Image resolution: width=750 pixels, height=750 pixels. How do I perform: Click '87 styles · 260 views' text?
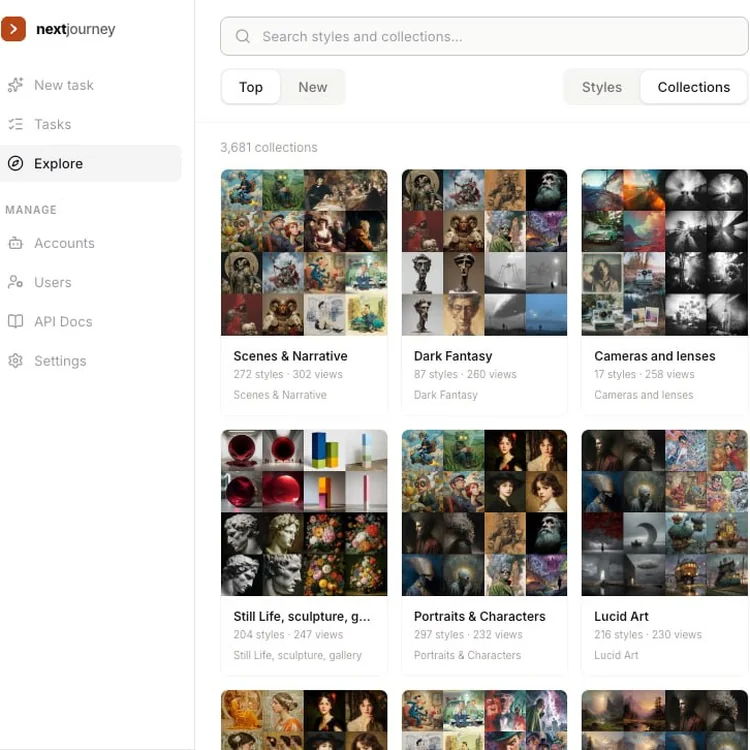[x=465, y=374]
